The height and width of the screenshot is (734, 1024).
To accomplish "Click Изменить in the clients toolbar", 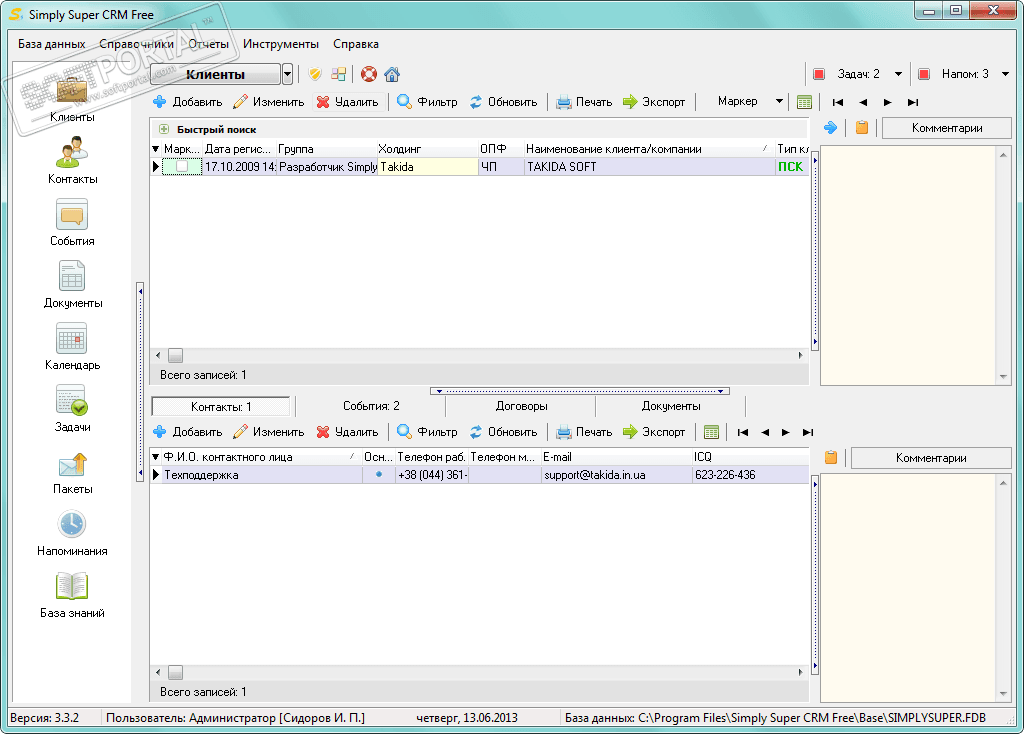I will coord(268,102).
